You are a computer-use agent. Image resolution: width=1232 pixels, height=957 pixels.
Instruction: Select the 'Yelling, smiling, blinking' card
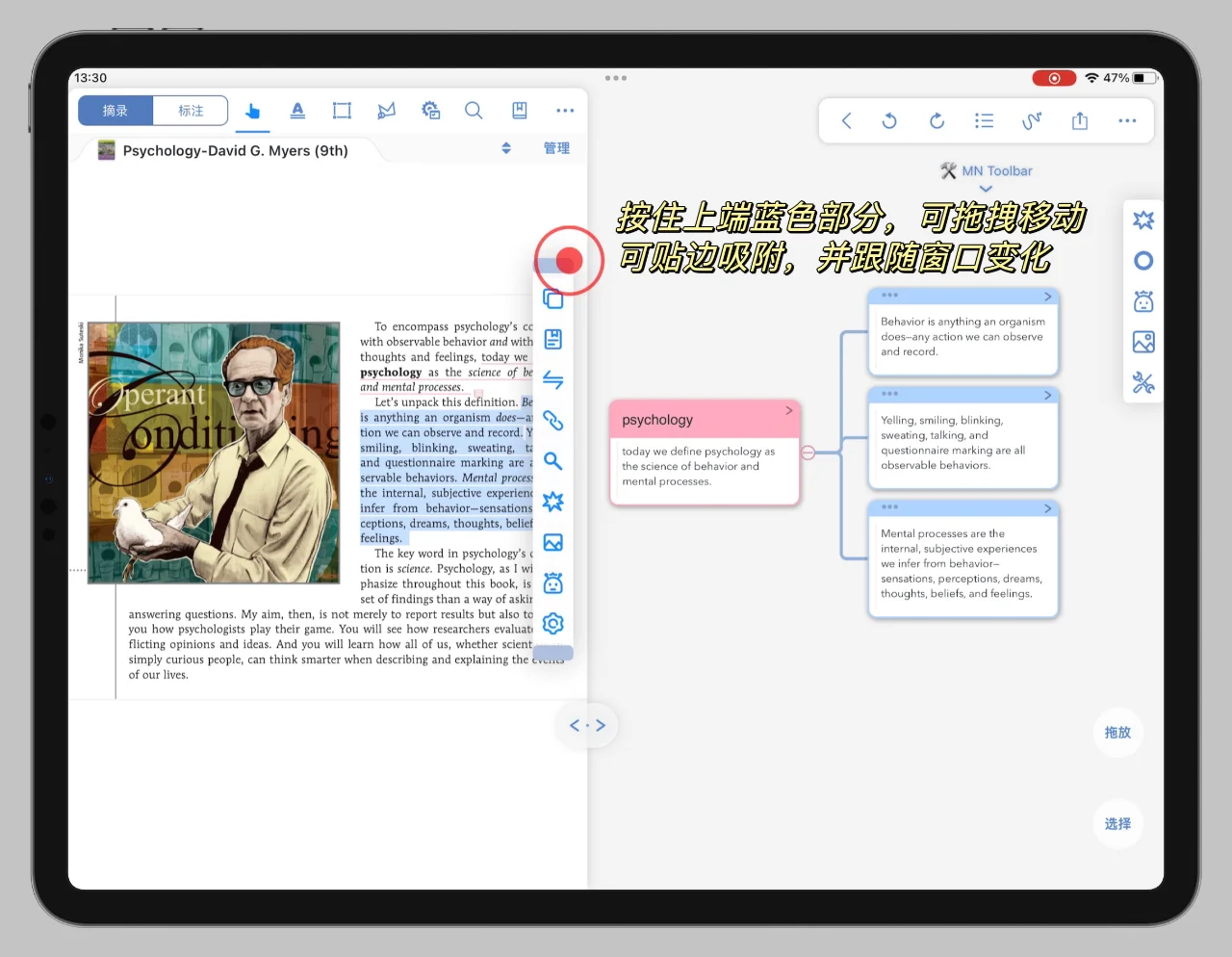tap(963, 439)
